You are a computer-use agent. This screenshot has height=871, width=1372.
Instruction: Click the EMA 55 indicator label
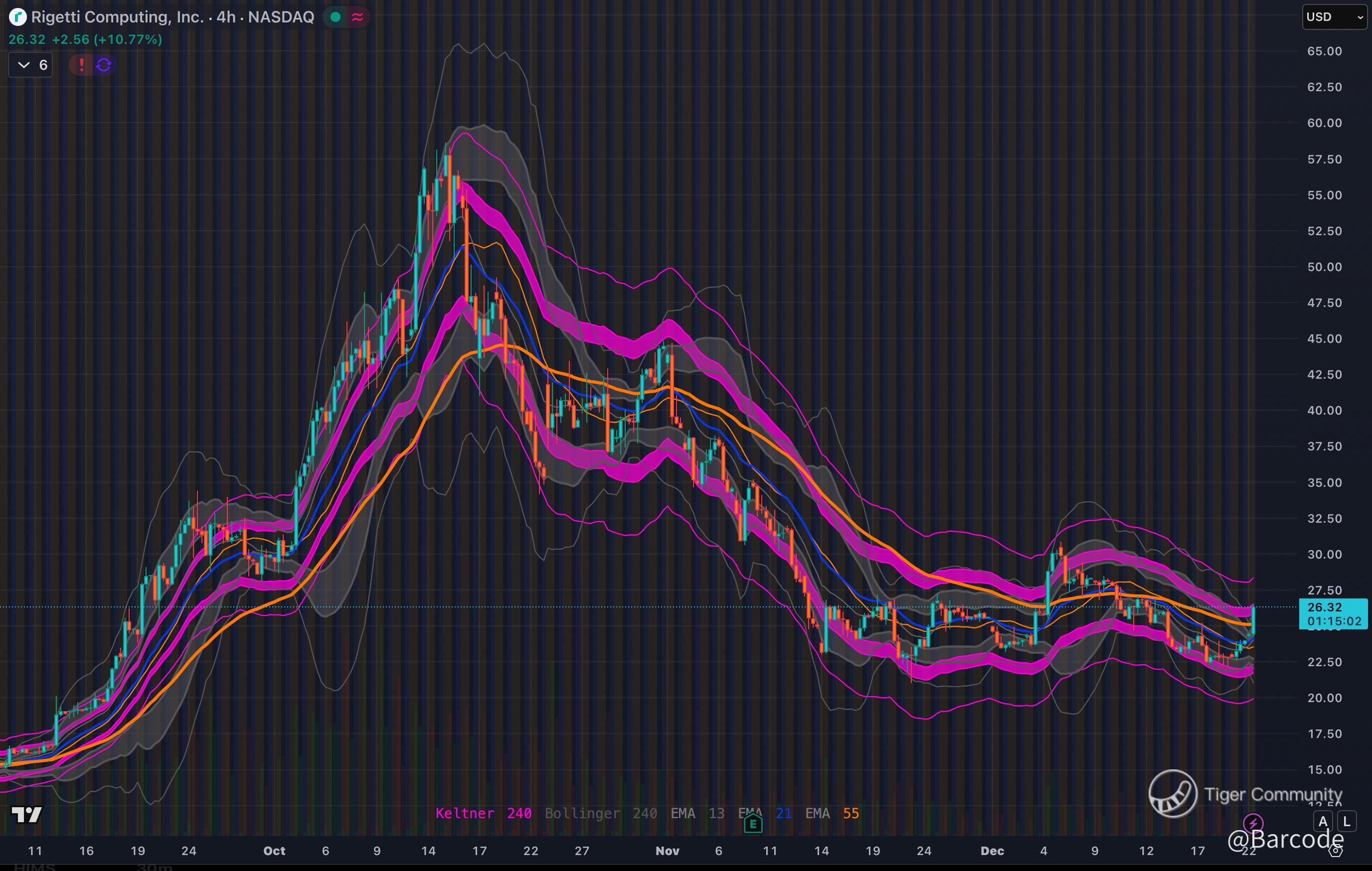[831, 813]
